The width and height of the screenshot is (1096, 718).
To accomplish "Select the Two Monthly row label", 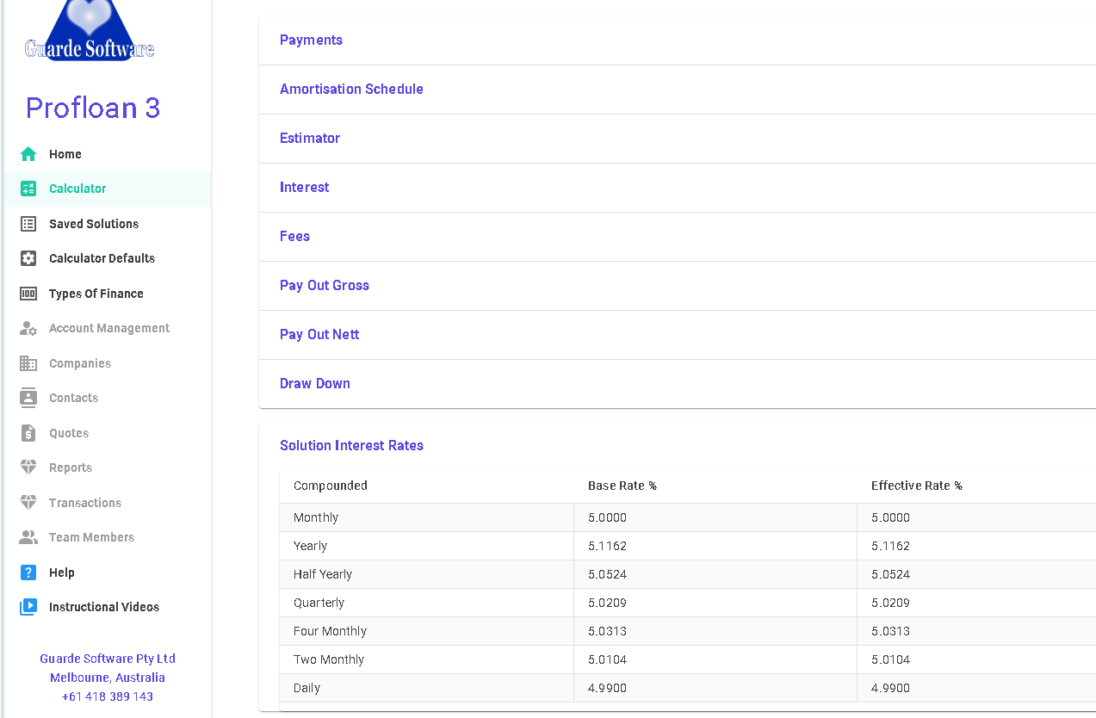I will pos(329,659).
